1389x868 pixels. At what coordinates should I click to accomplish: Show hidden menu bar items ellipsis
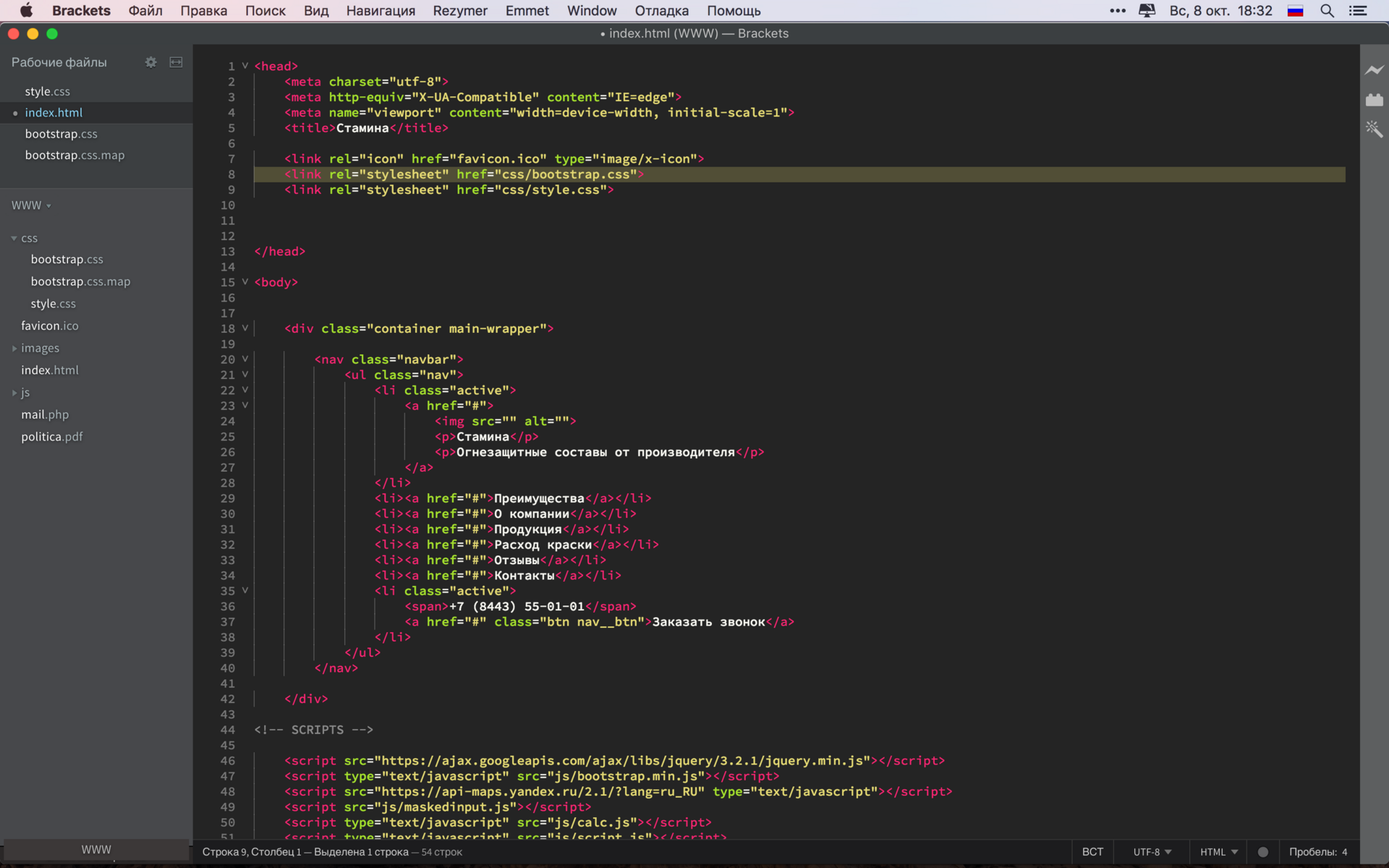tap(1117, 11)
